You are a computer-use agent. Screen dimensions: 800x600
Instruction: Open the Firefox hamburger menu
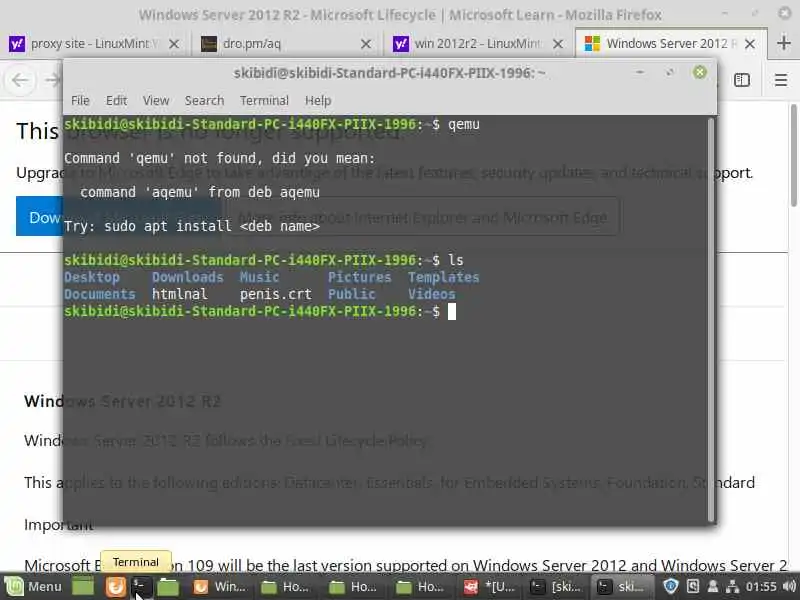click(x=781, y=80)
